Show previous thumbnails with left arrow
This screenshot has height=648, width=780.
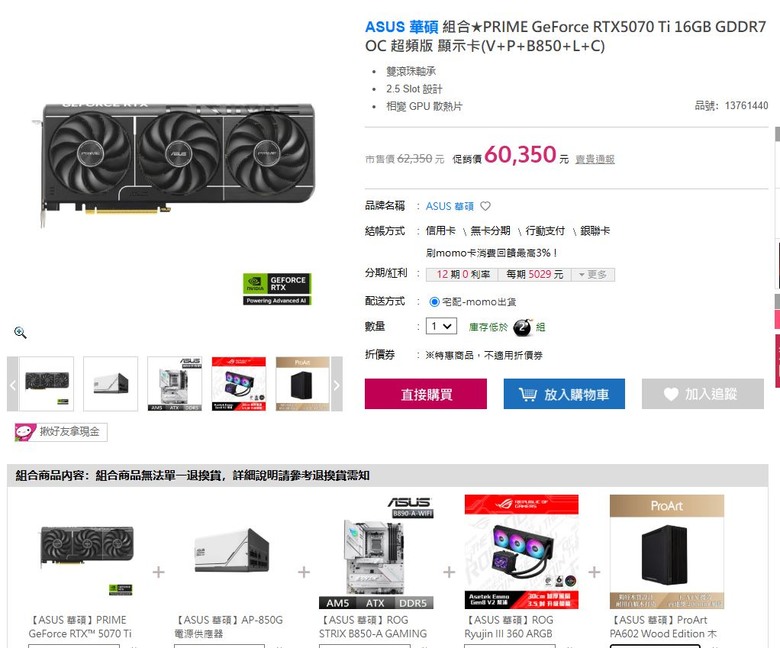click(13, 384)
